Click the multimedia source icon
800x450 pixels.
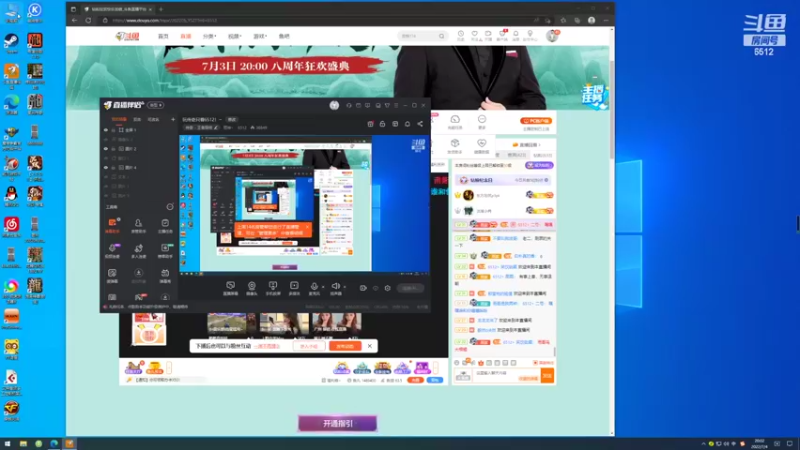point(294,286)
